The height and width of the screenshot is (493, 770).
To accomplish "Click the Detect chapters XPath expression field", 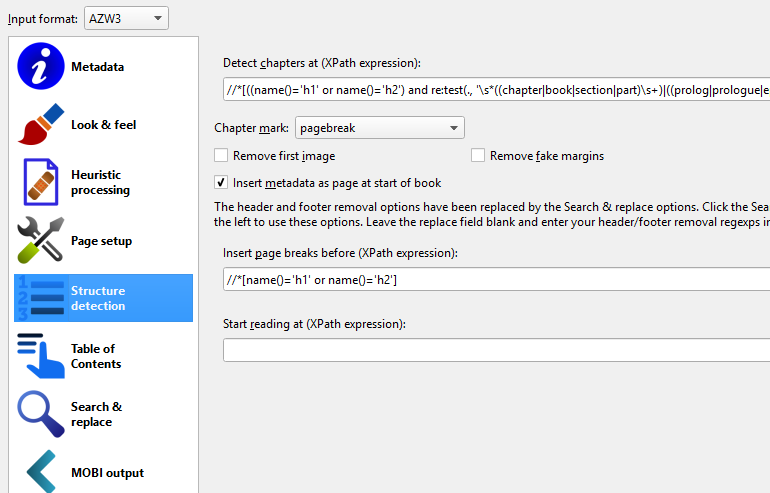I will click(x=496, y=90).
